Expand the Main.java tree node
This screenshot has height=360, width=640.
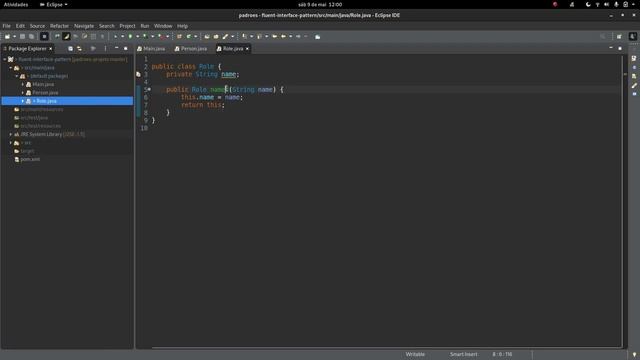pyautogui.click(x=23, y=84)
